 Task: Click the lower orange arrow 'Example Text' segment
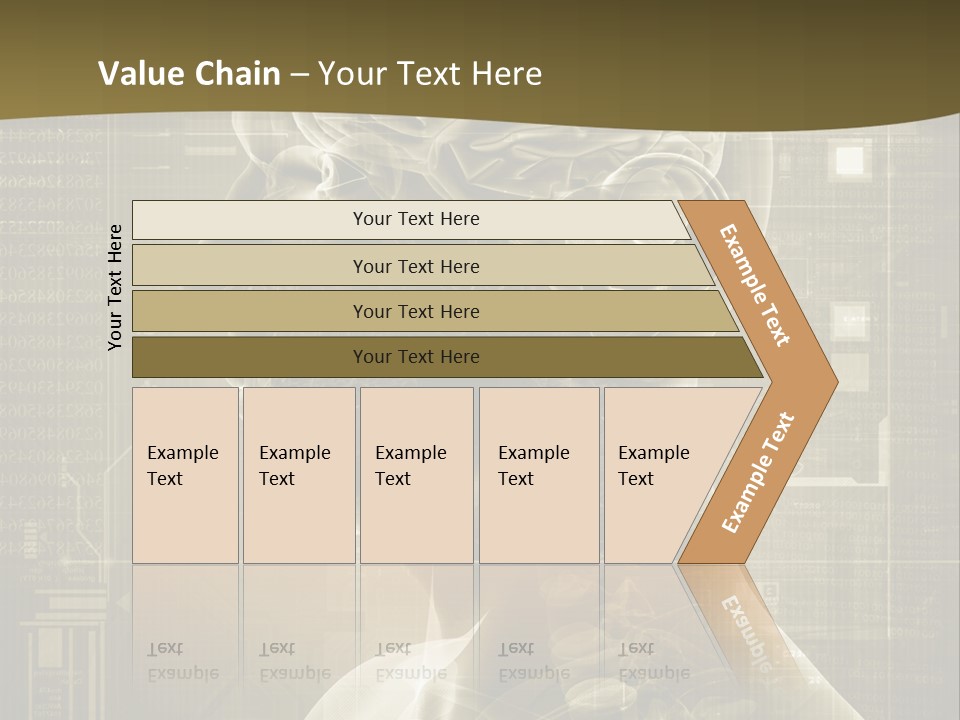click(x=757, y=473)
